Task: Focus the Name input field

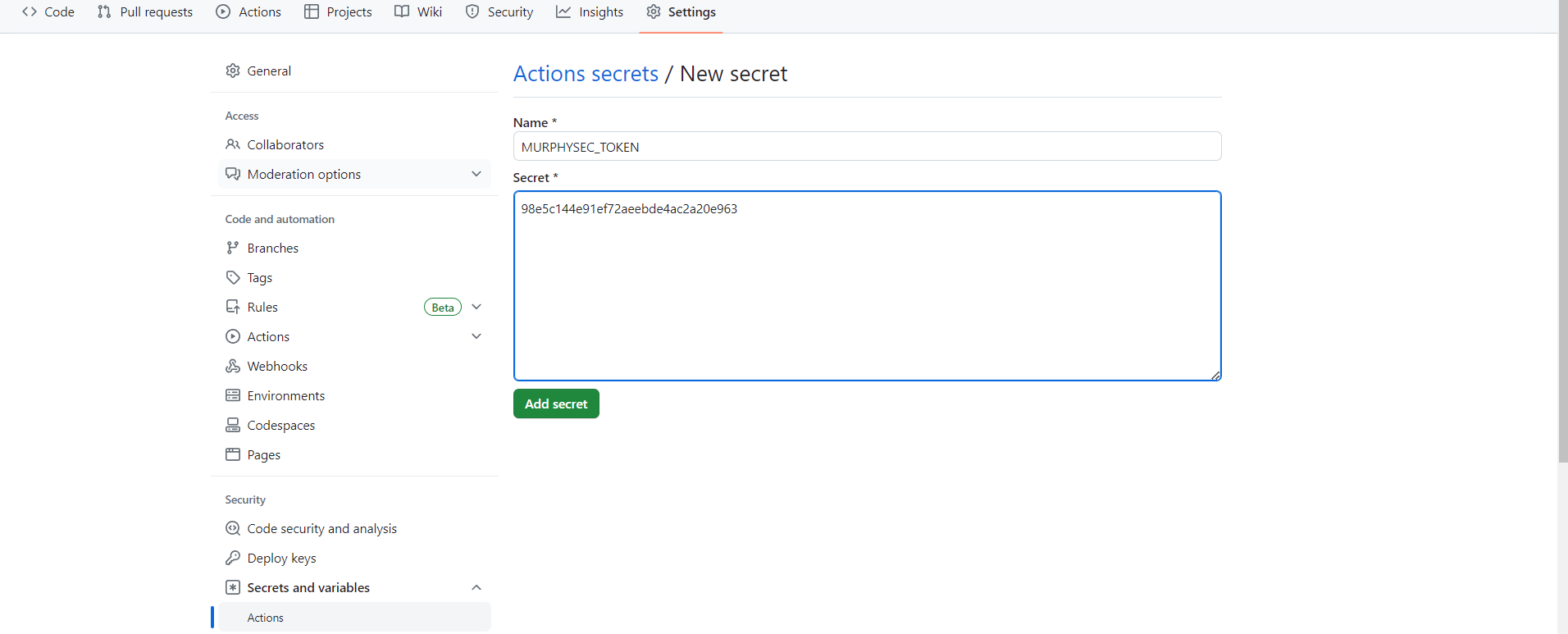Action: pos(867,147)
